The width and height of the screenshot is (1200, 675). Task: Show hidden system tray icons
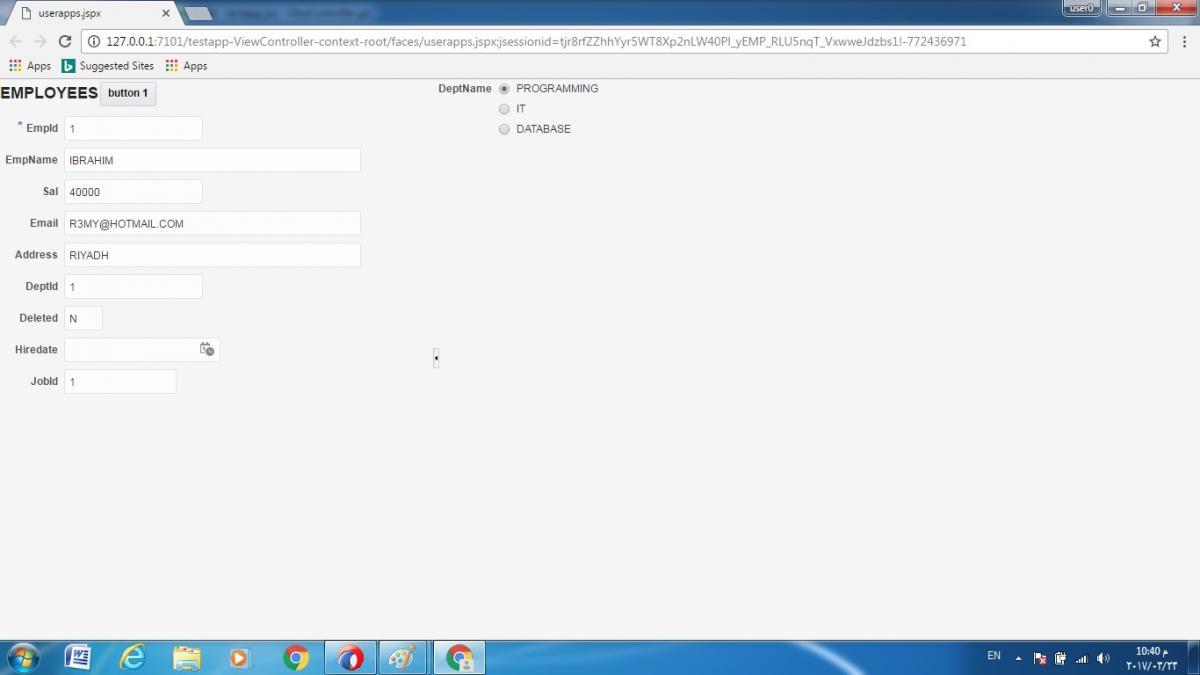pyautogui.click(x=1018, y=658)
